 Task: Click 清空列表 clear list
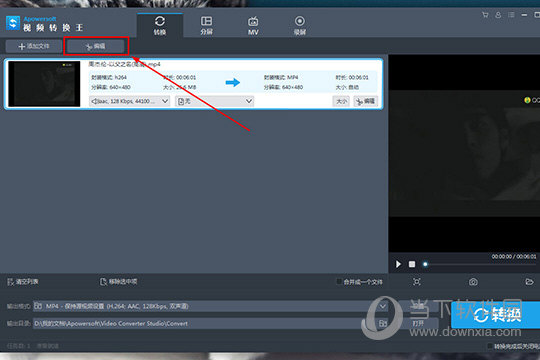(x=23, y=282)
